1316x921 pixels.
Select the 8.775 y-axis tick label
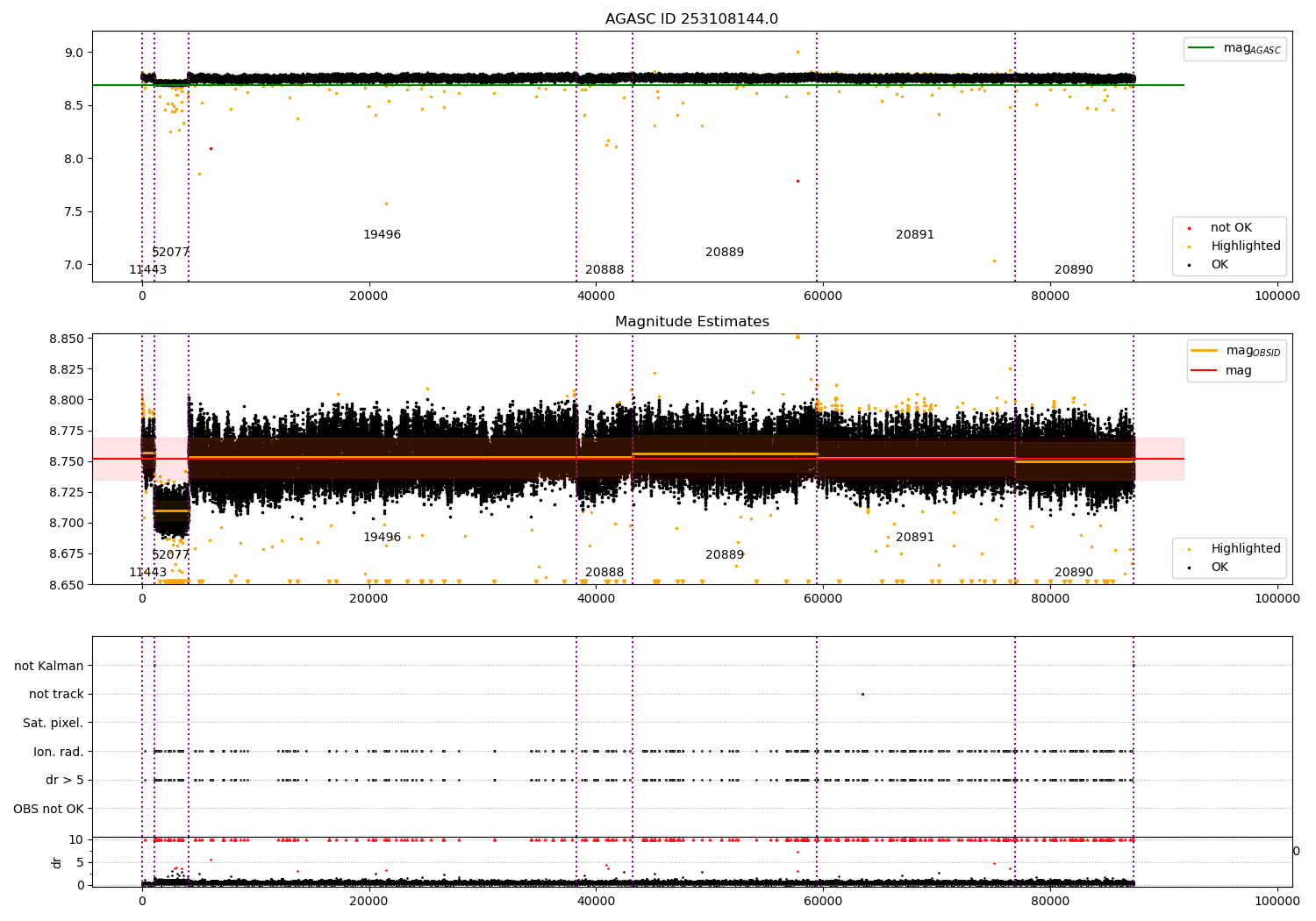[68, 431]
